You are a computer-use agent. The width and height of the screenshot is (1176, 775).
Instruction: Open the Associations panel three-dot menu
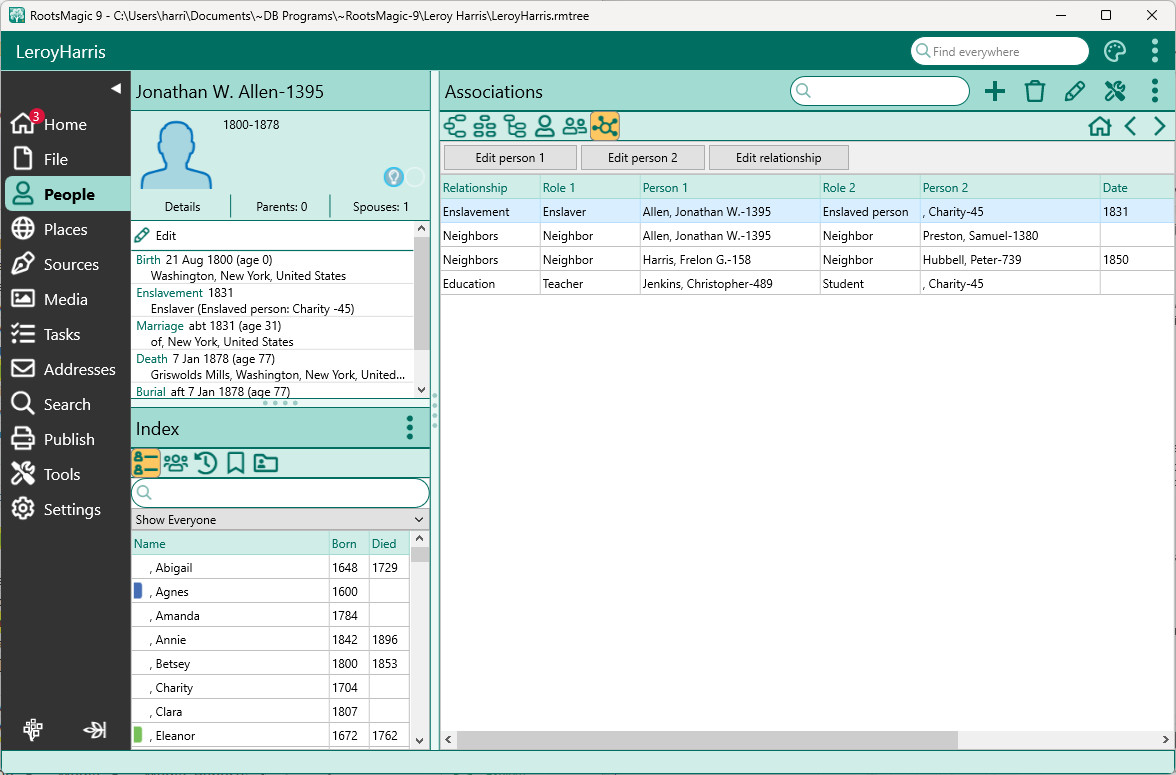pyautogui.click(x=1155, y=92)
